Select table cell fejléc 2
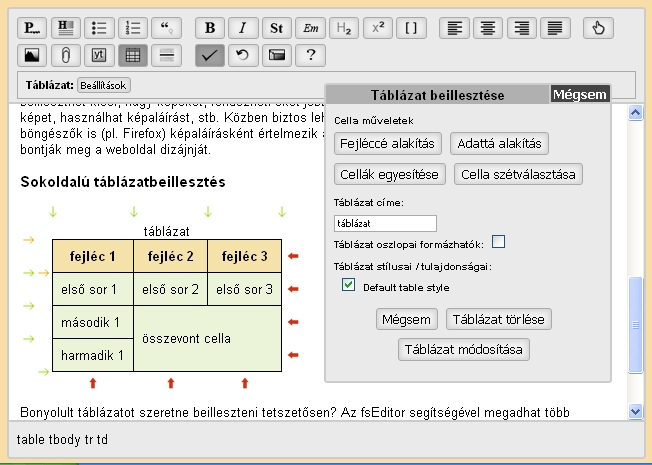Screen dimensions: 652x465 point(170,256)
